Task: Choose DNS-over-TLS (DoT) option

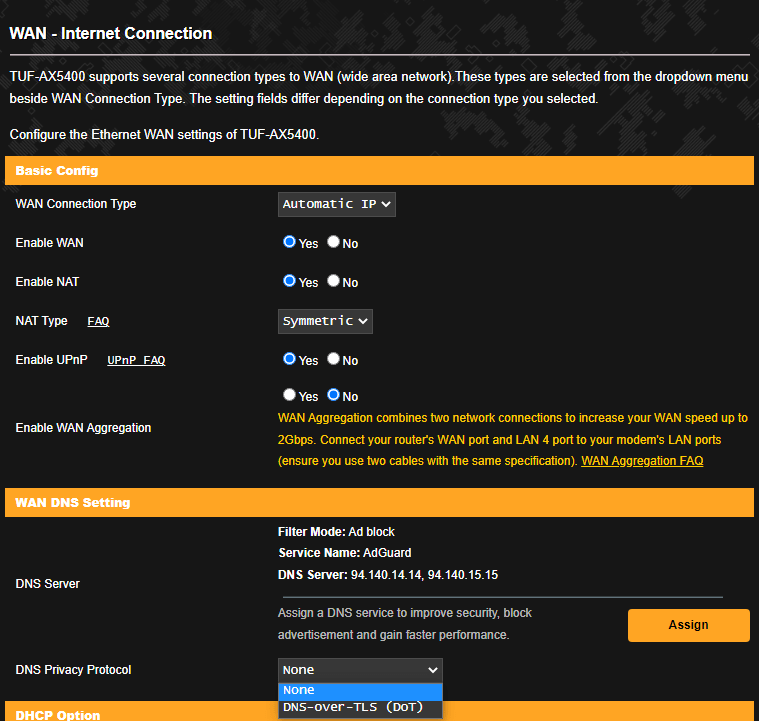Action: (360, 707)
